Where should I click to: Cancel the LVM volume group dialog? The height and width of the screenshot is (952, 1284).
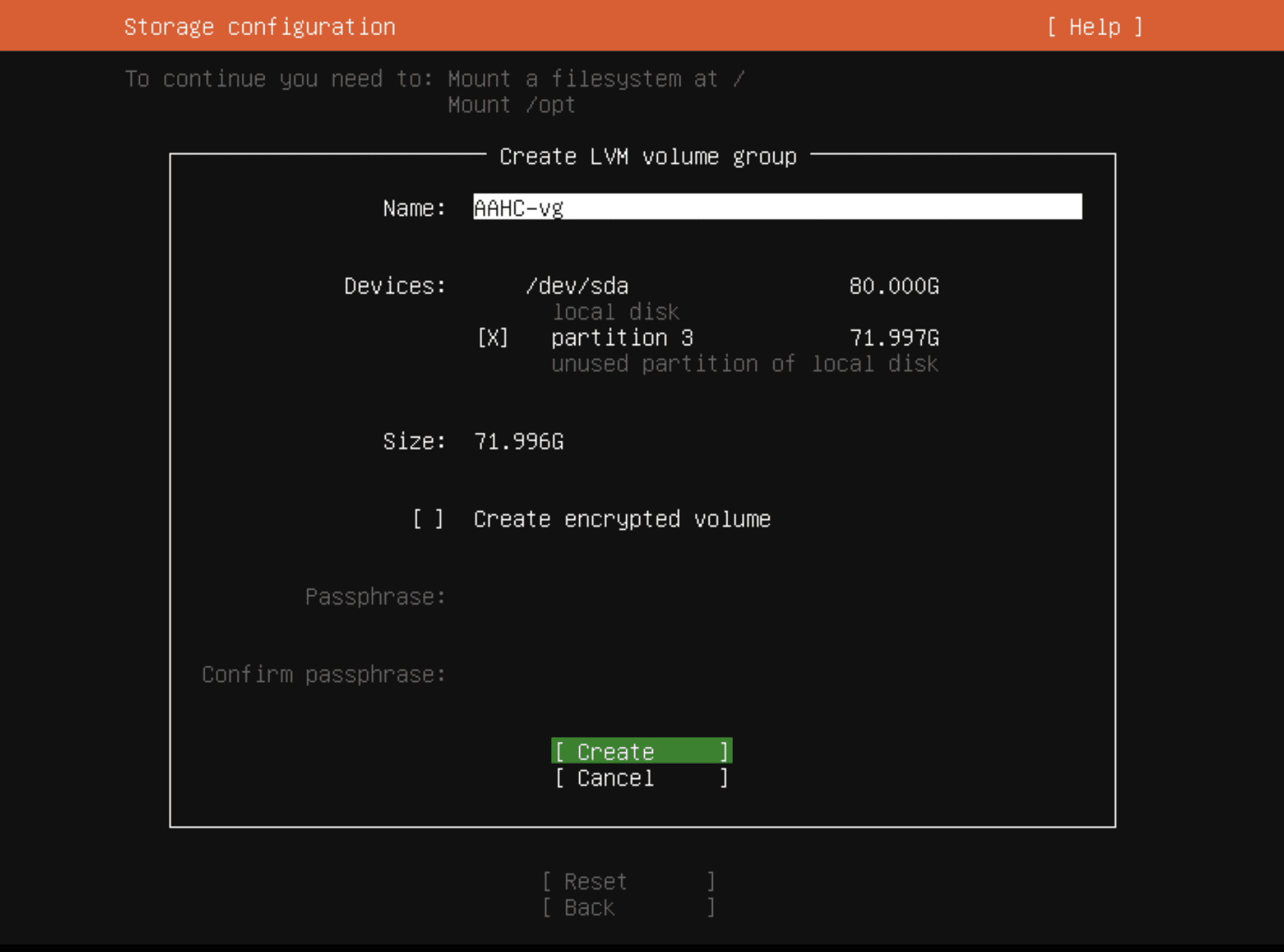pyautogui.click(x=641, y=778)
